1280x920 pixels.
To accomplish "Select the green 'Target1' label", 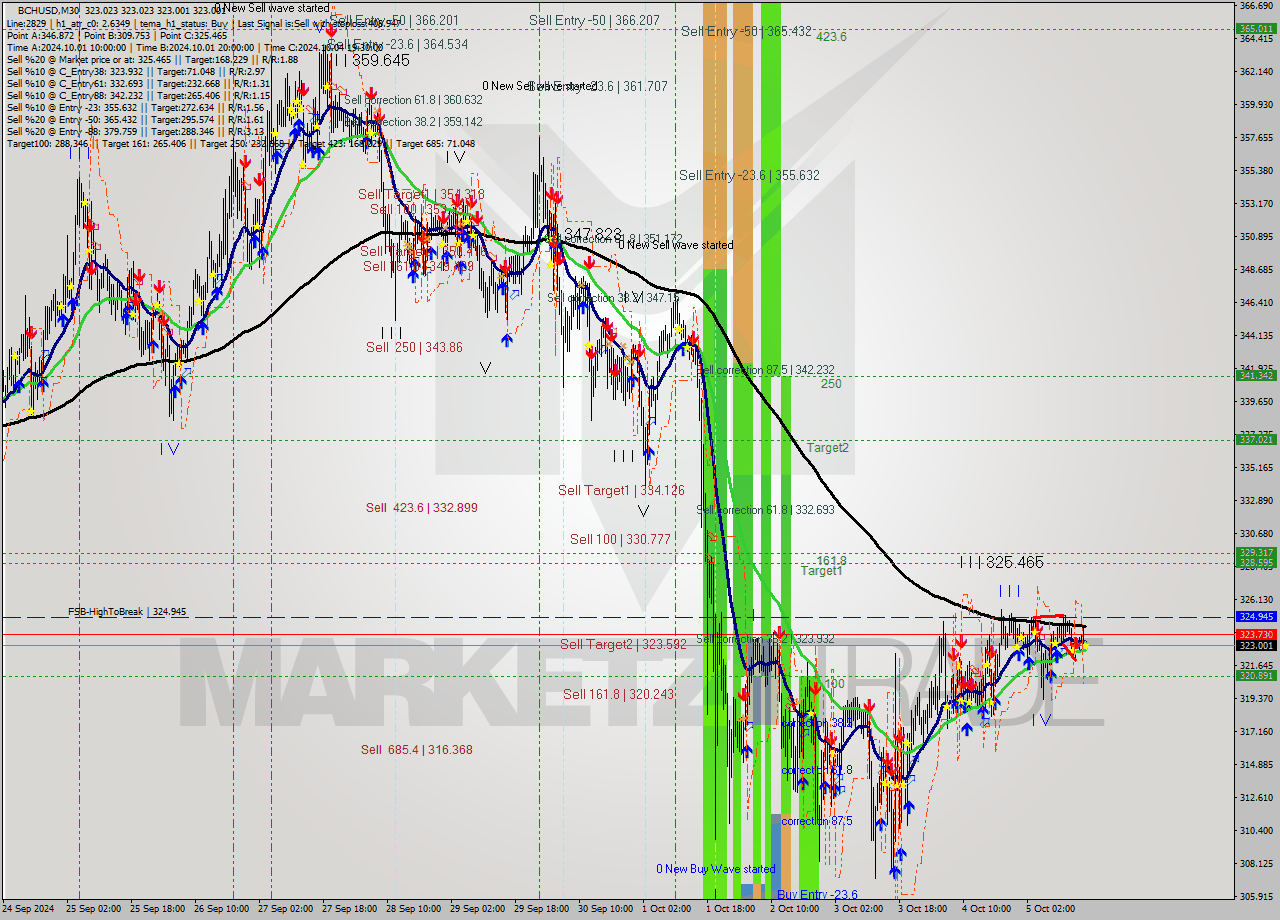I will (x=821, y=571).
